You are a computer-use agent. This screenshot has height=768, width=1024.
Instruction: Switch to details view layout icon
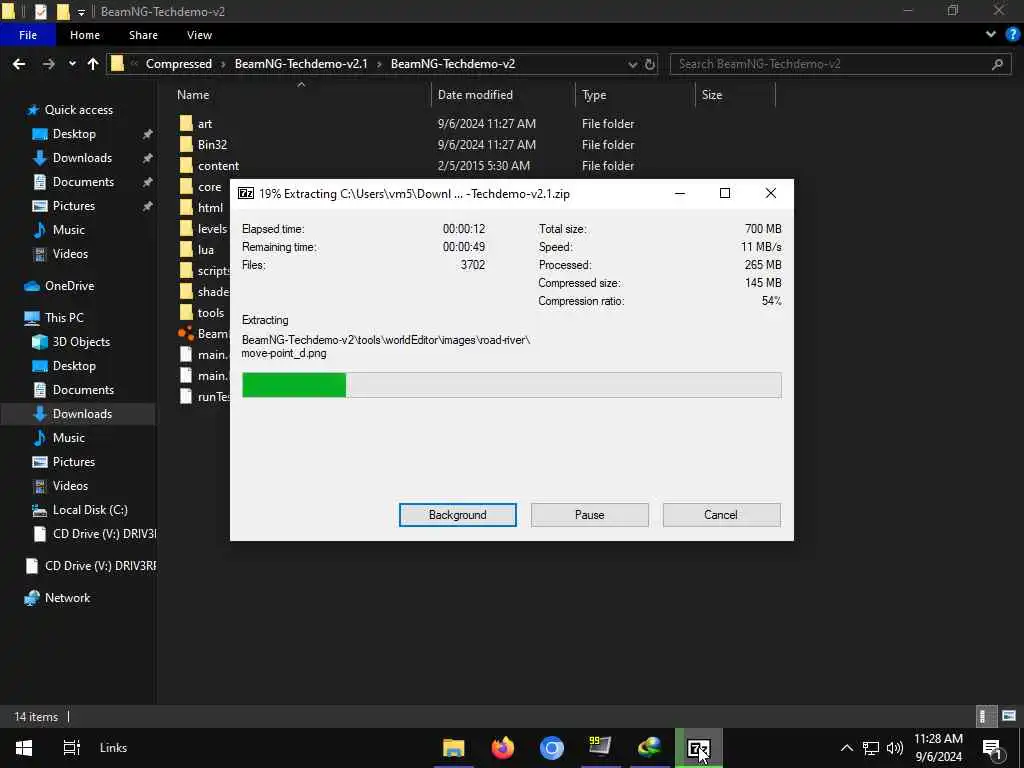click(984, 716)
